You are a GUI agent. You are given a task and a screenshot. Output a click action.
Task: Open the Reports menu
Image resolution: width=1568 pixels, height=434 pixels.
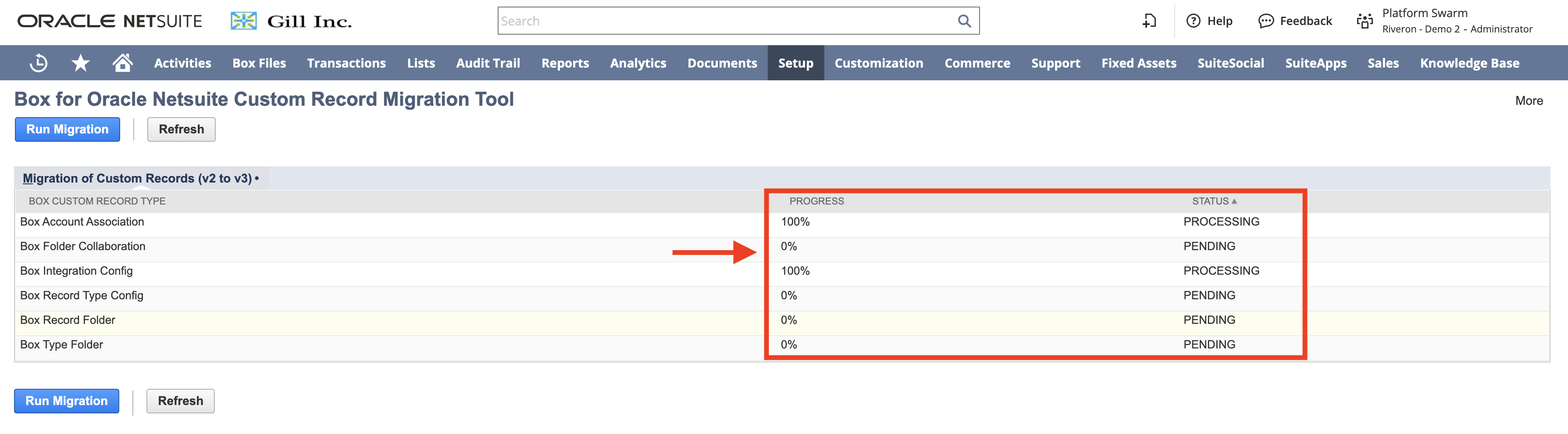point(565,63)
